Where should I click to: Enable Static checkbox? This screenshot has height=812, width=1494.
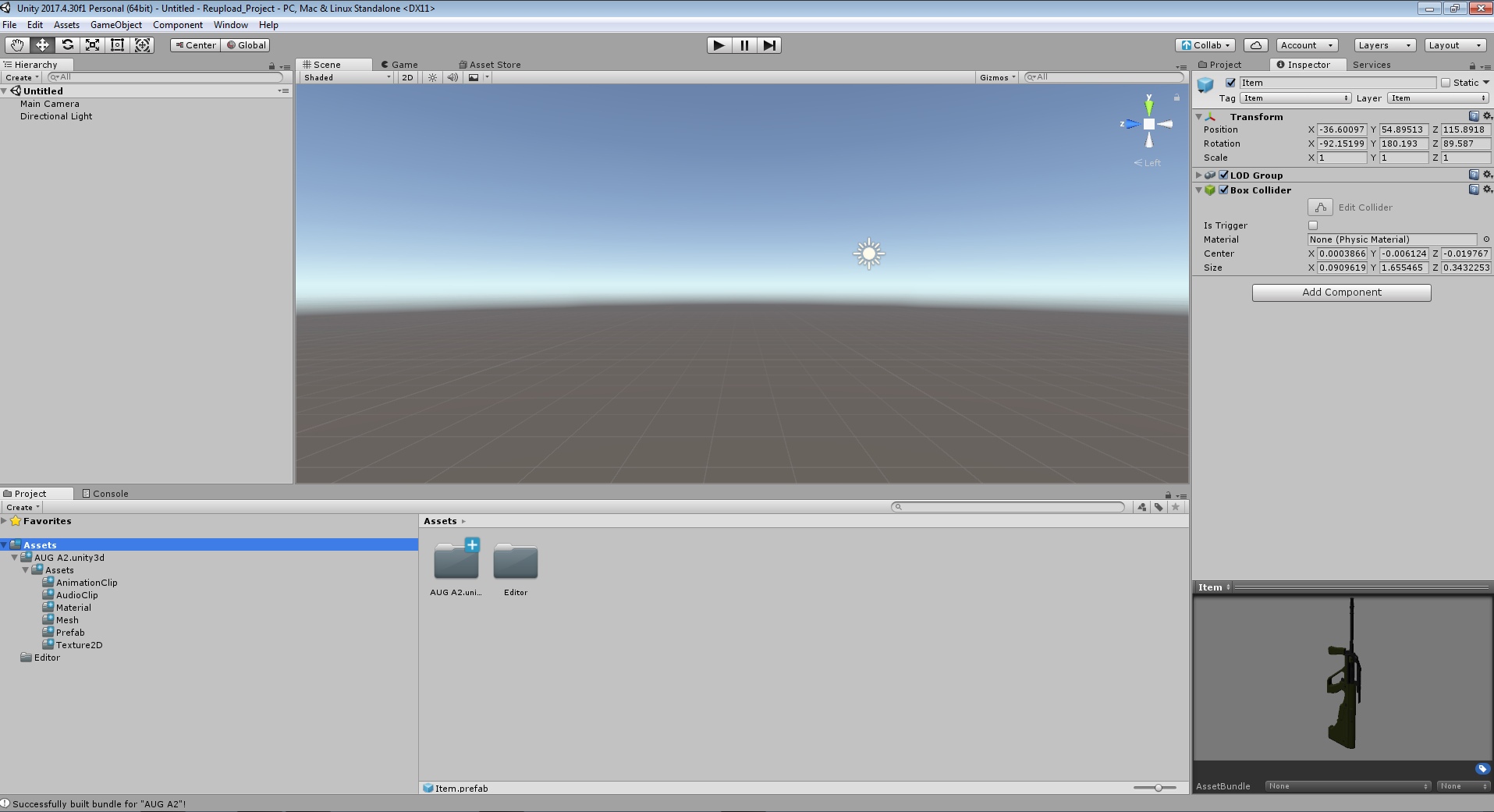tap(1446, 83)
